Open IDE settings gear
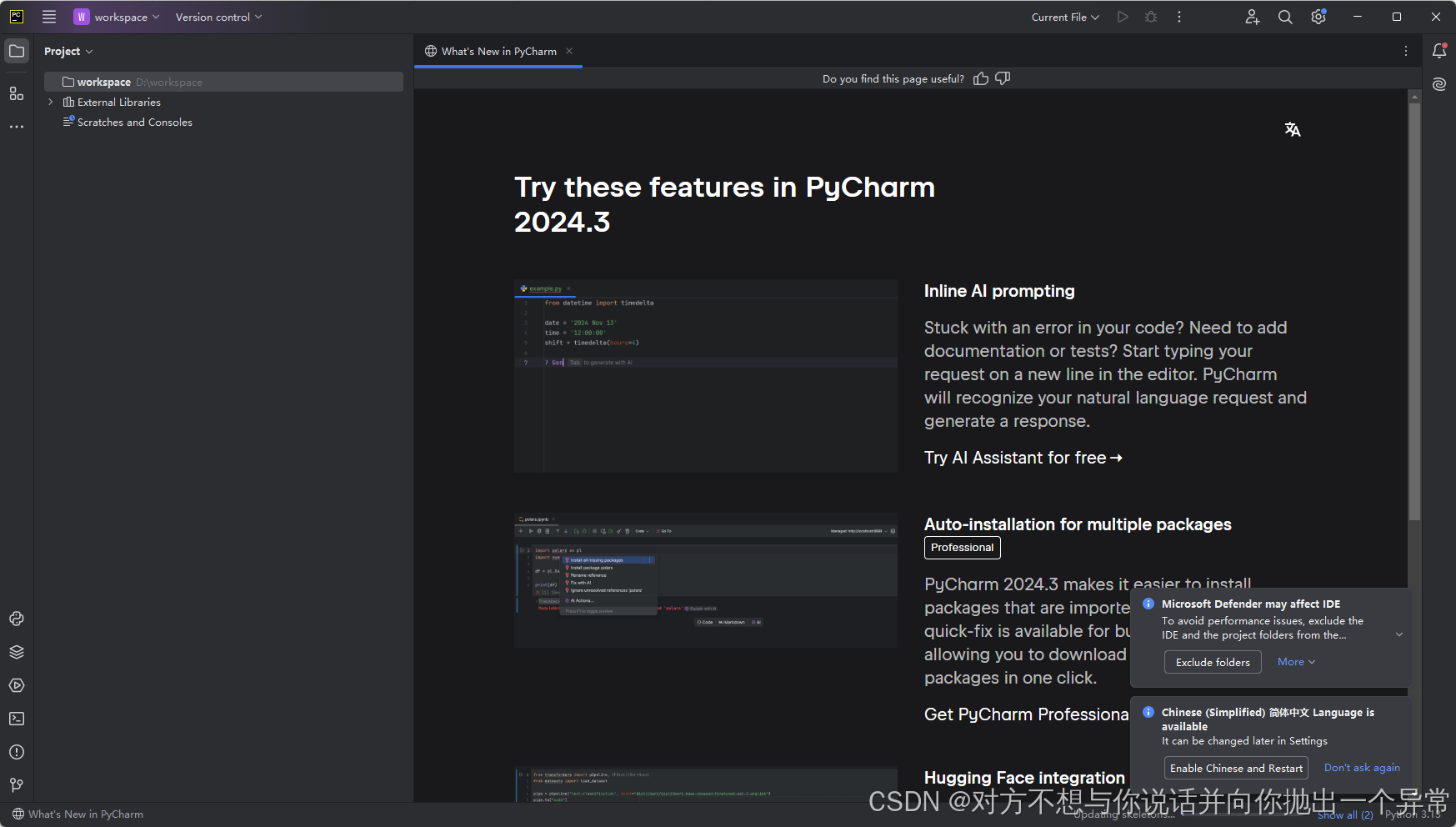This screenshot has height=827, width=1456. point(1318,17)
